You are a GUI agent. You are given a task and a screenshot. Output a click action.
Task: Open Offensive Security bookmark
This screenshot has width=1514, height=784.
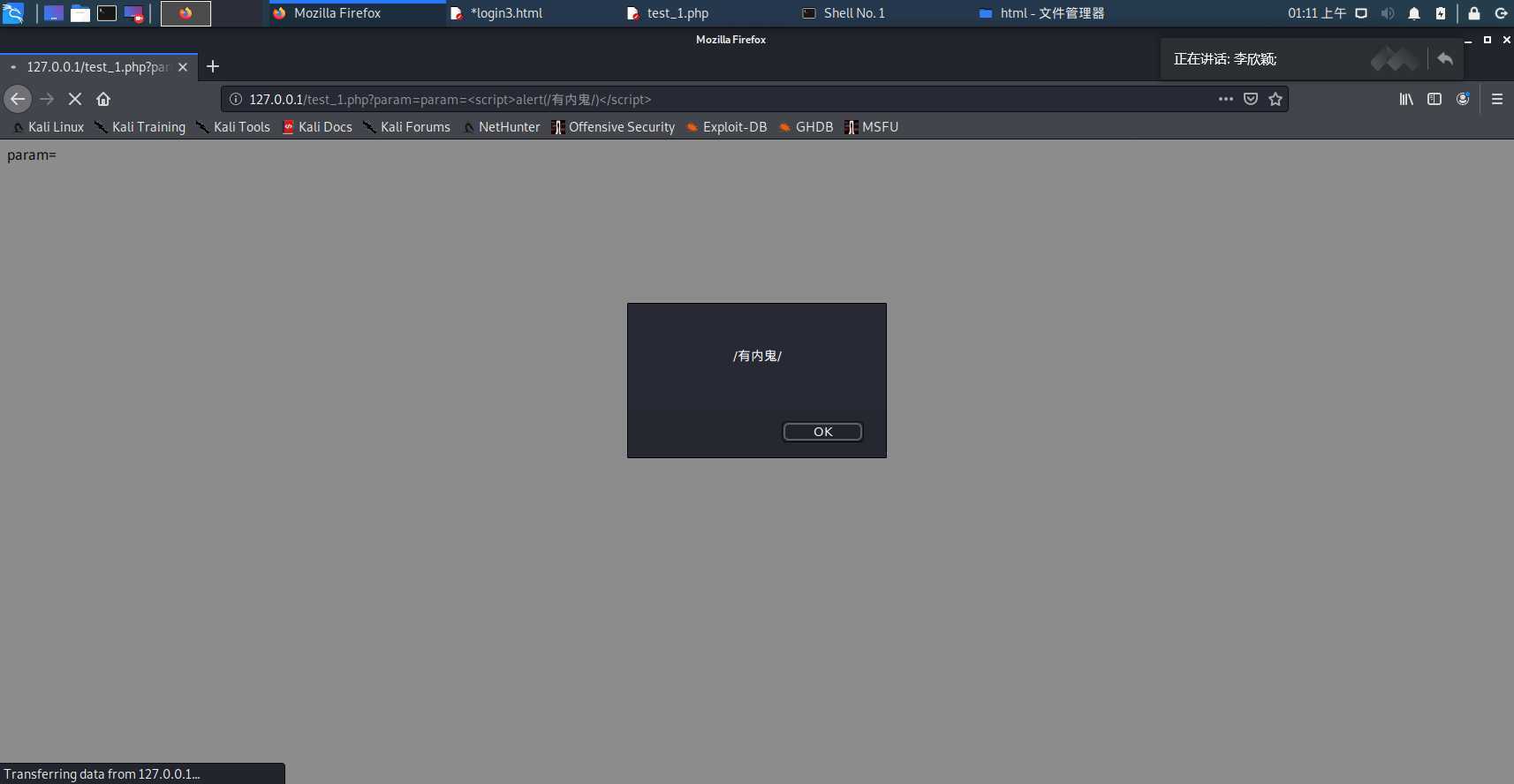click(x=613, y=127)
